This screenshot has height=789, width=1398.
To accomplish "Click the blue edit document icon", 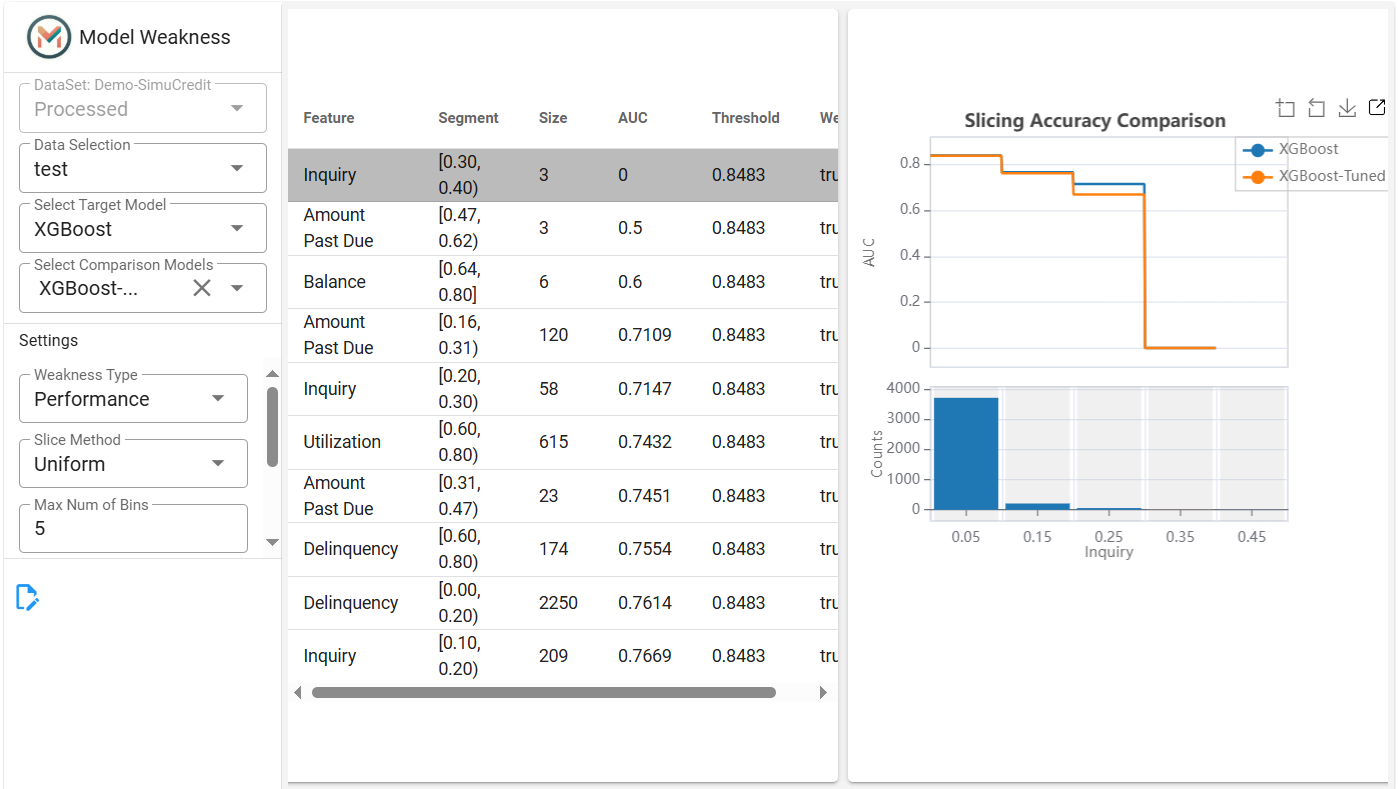I will 27,597.
